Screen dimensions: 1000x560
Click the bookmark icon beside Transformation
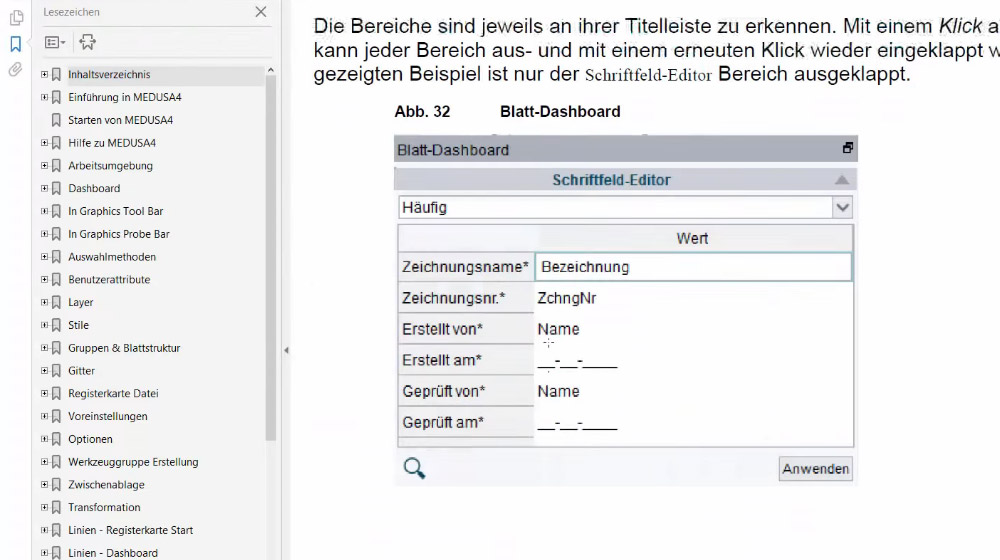pyautogui.click(x=56, y=508)
